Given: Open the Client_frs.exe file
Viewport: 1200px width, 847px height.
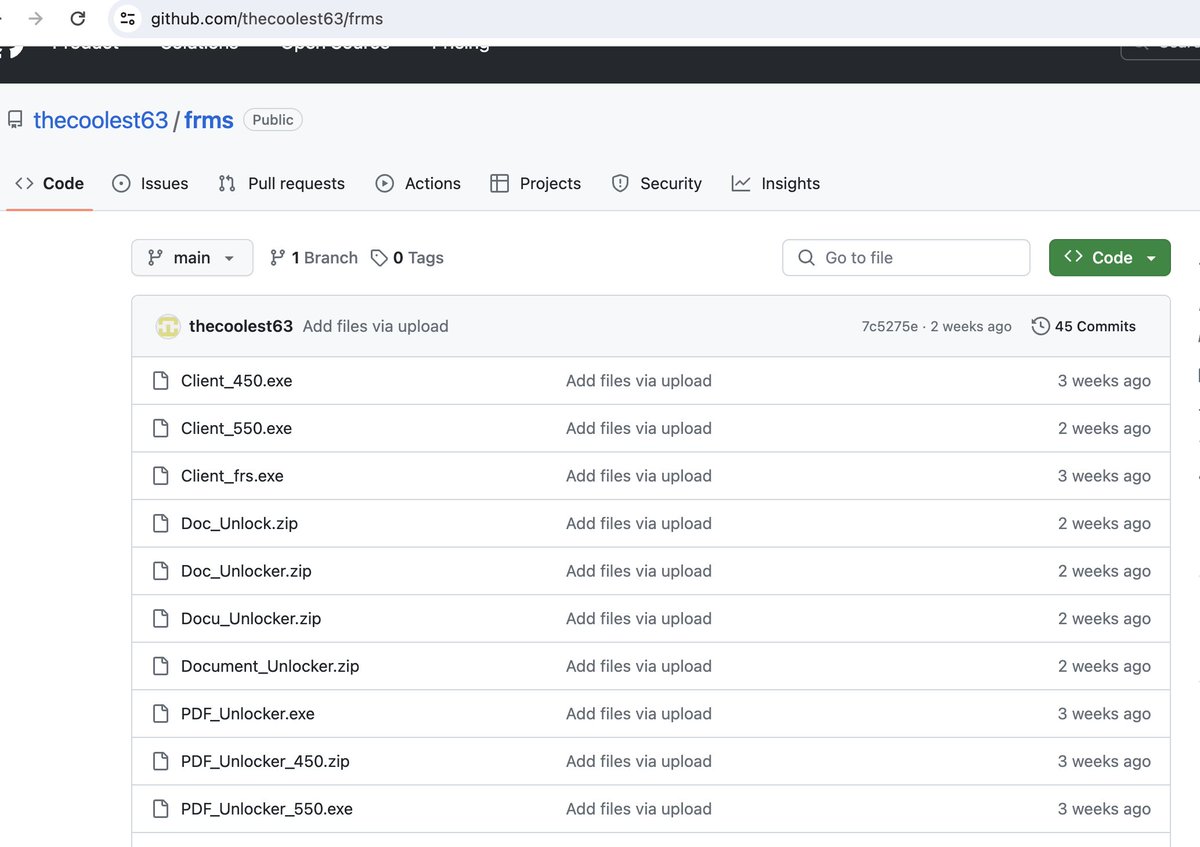Looking at the screenshot, I should 232,476.
